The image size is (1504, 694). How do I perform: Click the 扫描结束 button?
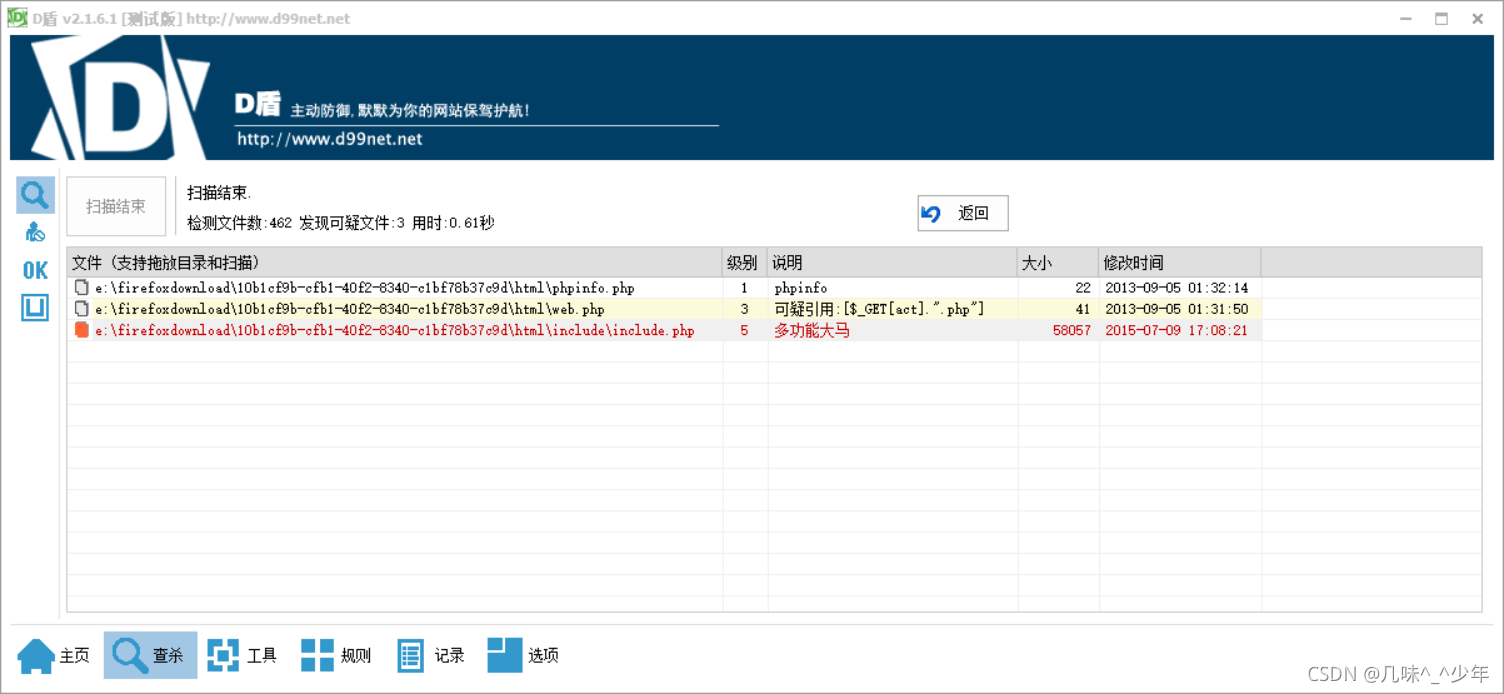click(x=116, y=207)
